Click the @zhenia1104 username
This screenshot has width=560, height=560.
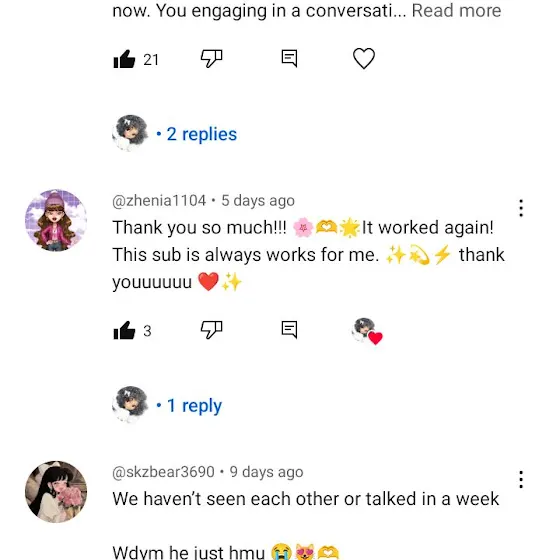point(159,200)
